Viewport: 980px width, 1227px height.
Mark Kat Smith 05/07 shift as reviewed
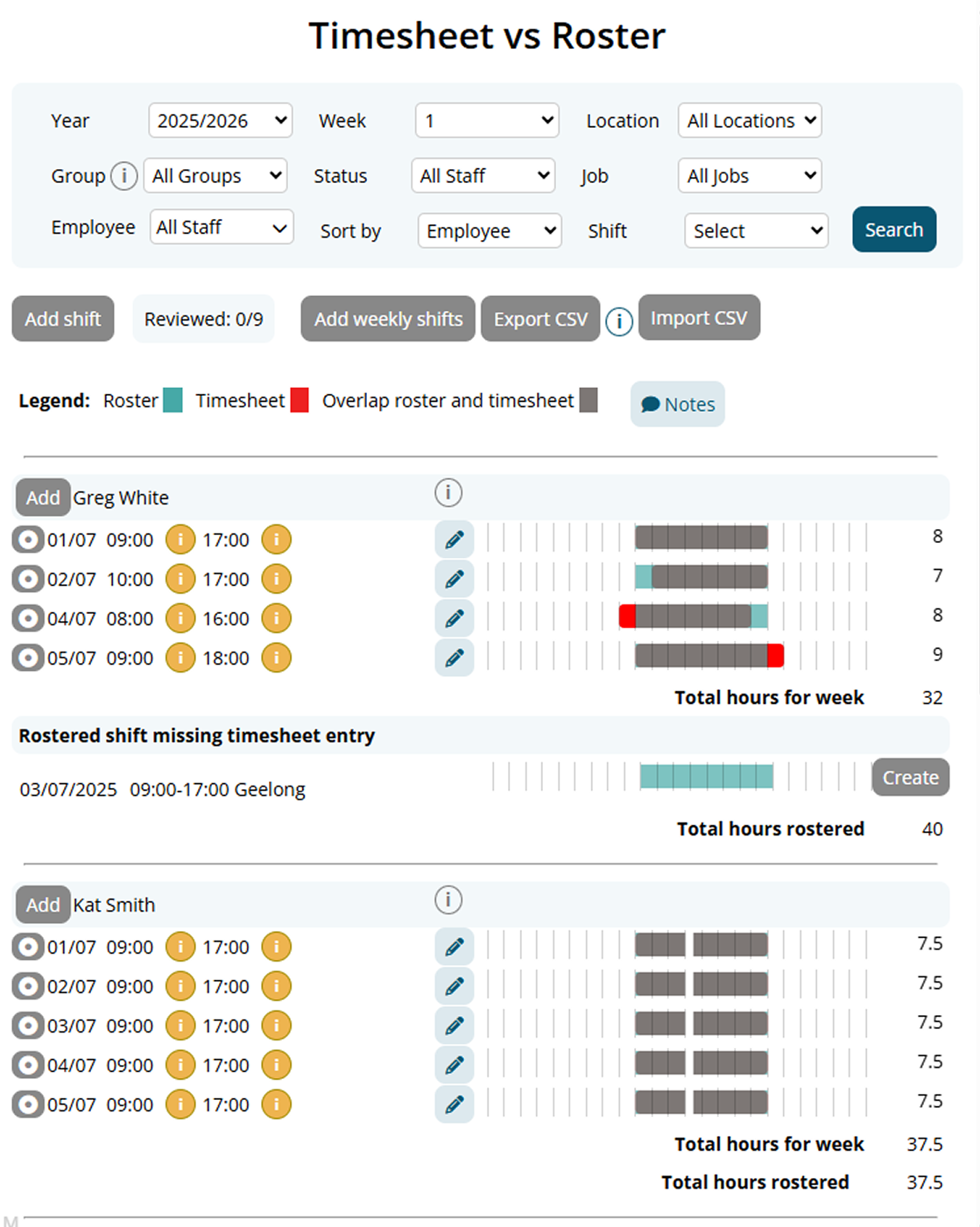click(x=28, y=1104)
